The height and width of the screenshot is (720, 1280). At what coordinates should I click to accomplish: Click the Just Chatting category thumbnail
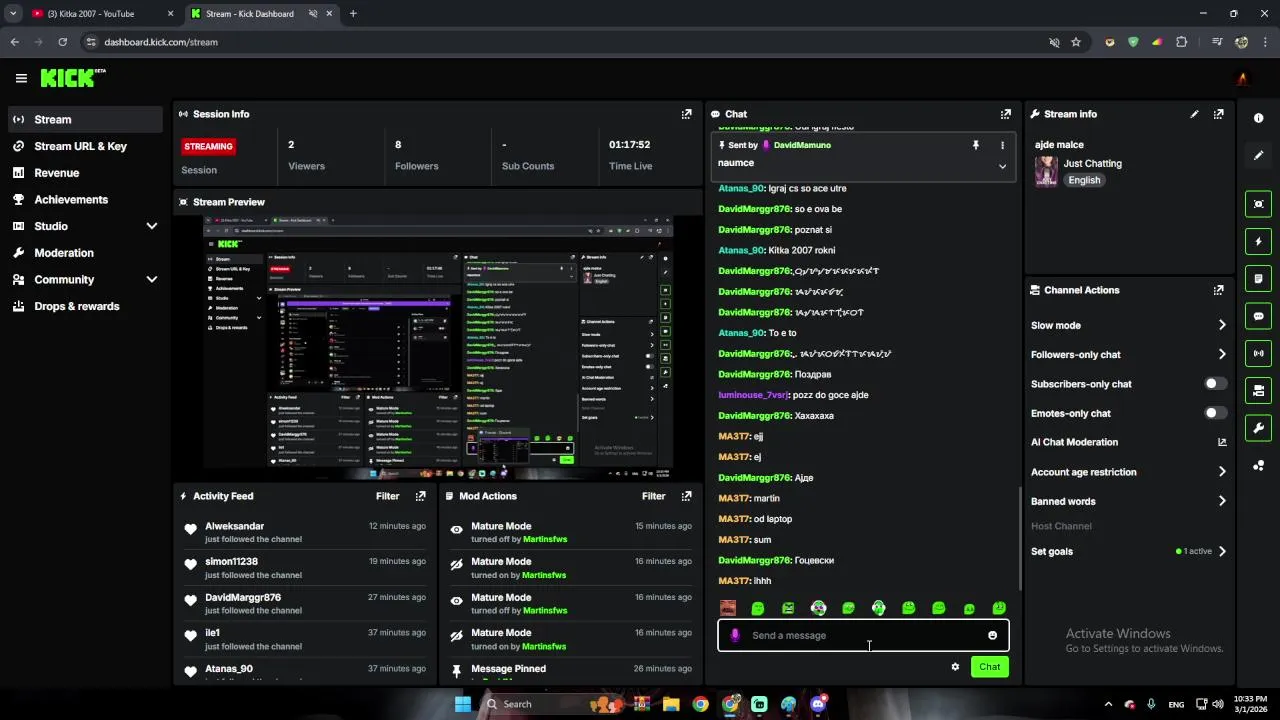tap(1046, 171)
